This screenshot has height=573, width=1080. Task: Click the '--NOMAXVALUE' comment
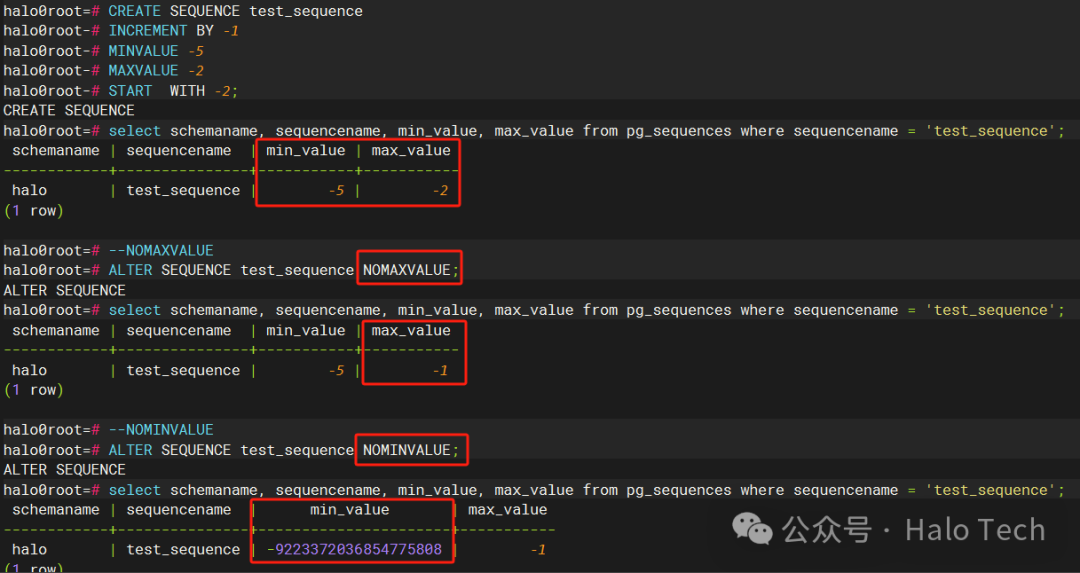161,251
